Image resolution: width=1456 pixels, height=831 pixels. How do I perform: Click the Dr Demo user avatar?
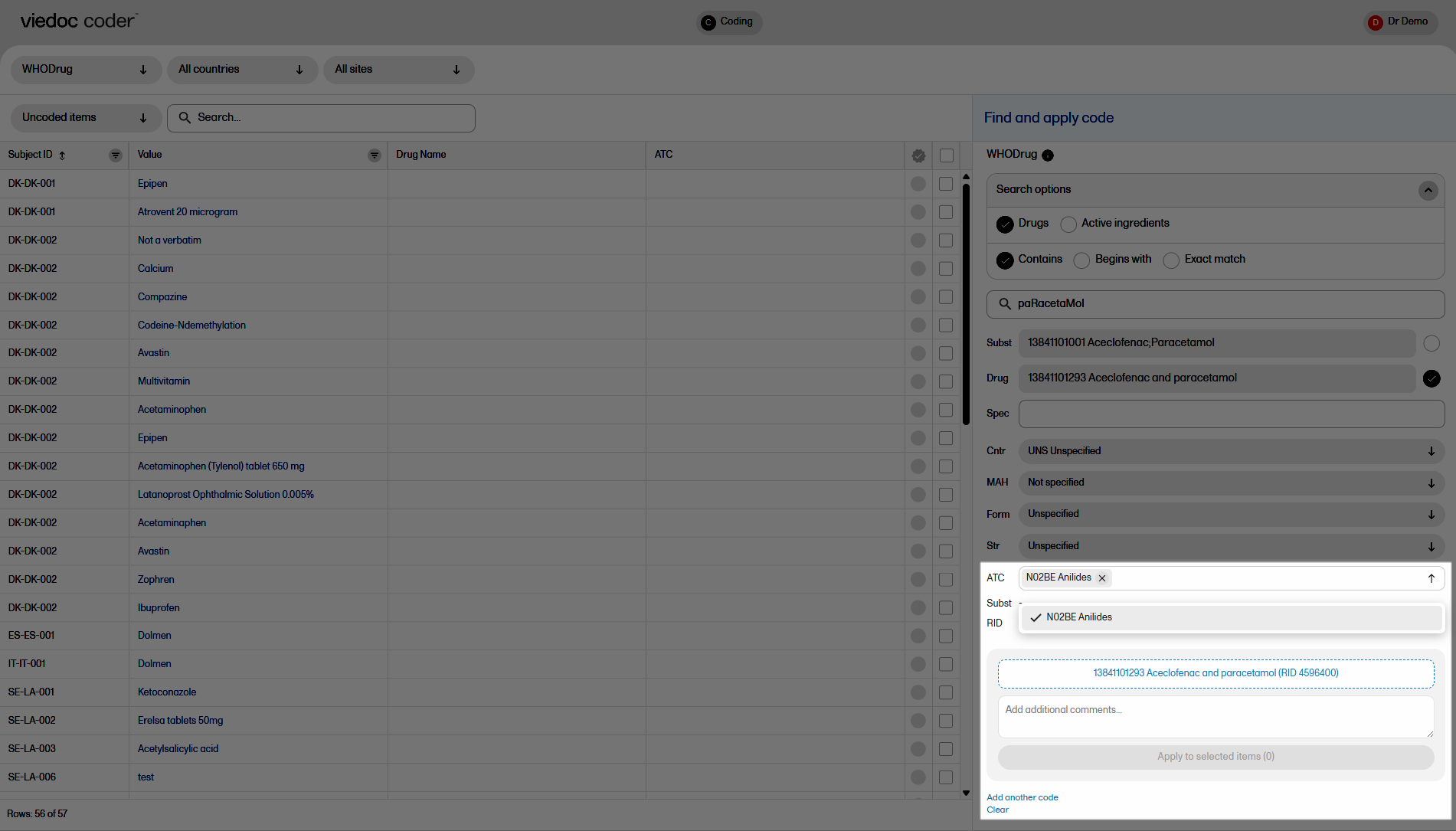pyautogui.click(x=1375, y=22)
